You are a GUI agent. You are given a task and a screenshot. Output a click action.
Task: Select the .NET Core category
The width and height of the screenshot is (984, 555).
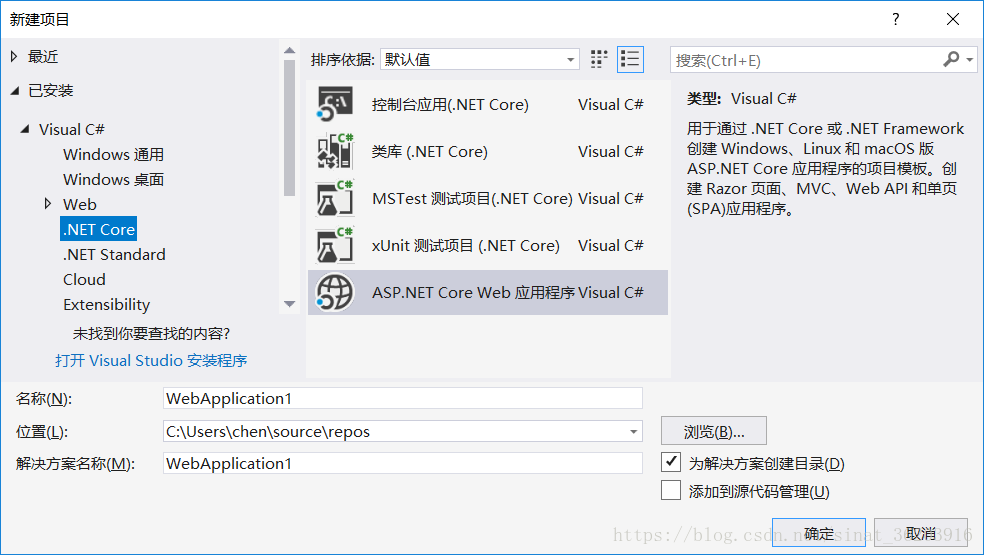99,229
